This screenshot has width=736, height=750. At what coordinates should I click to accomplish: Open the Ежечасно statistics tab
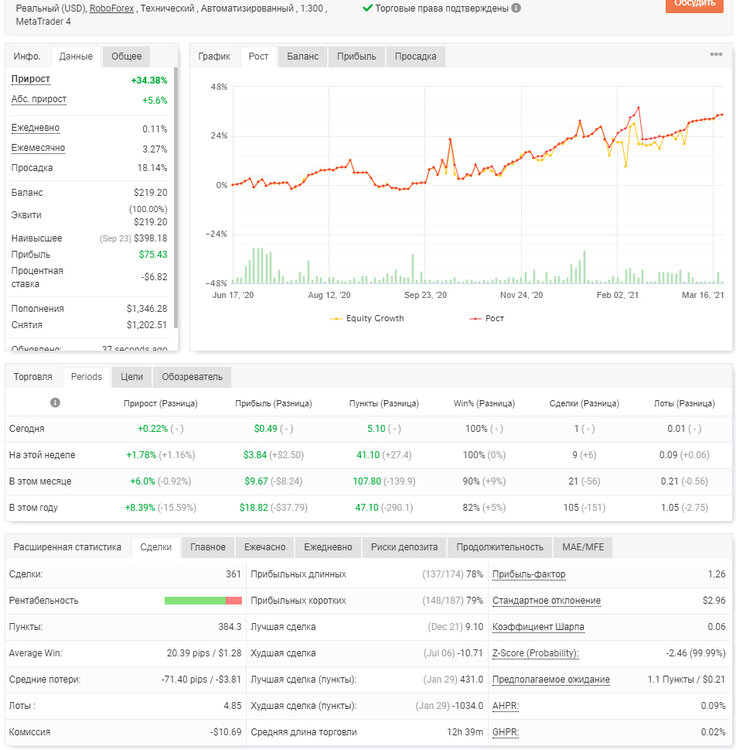[264, 547]
